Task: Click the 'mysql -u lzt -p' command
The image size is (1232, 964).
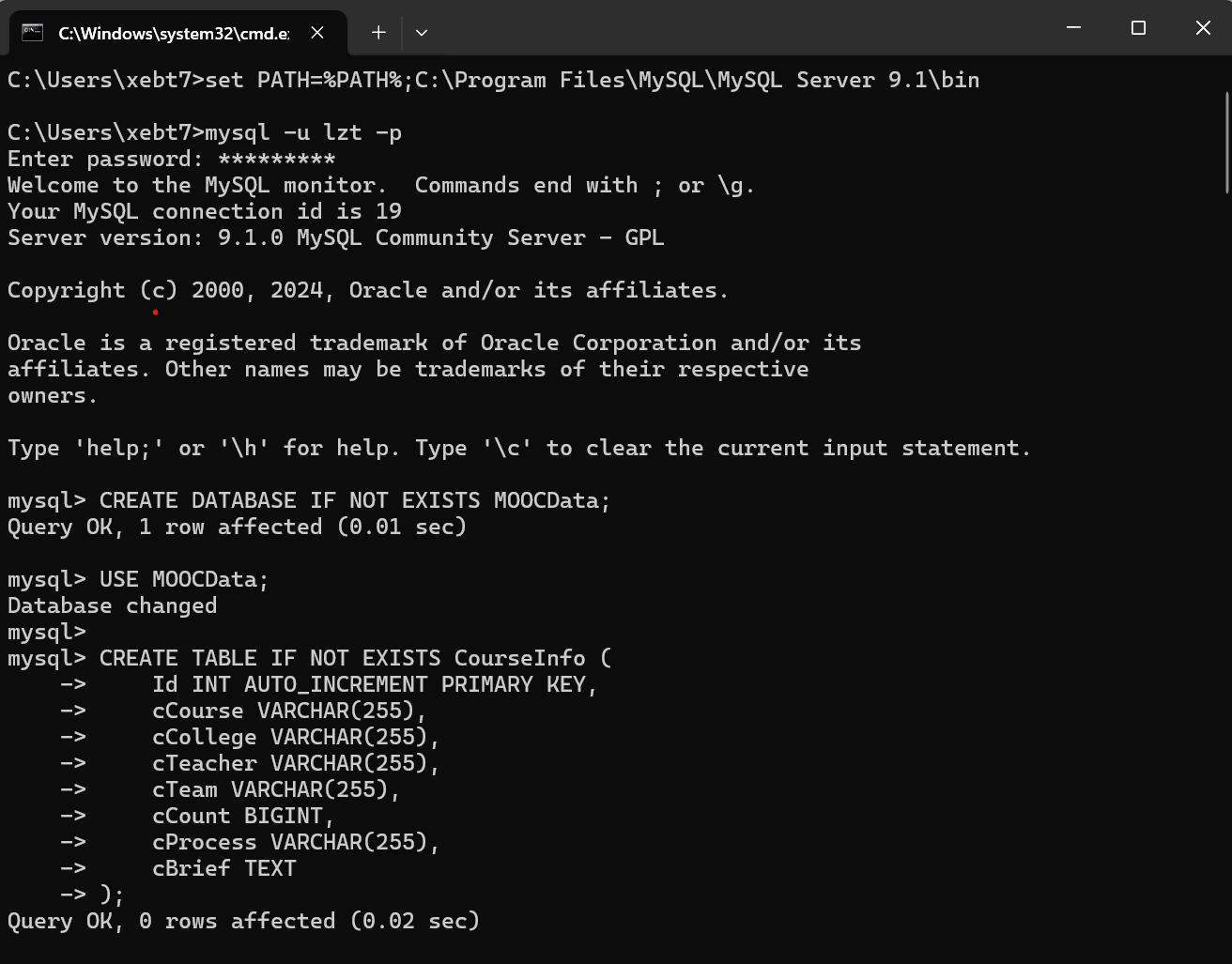Action: point(302,132)
